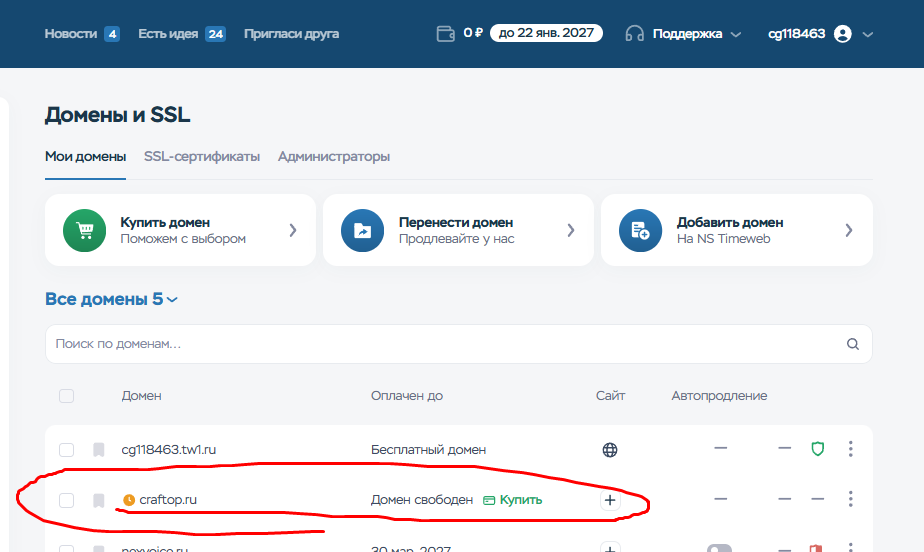Open the Поддержка dropdown menu
Viewport: 924px width, 552px height.
[685, 34]
